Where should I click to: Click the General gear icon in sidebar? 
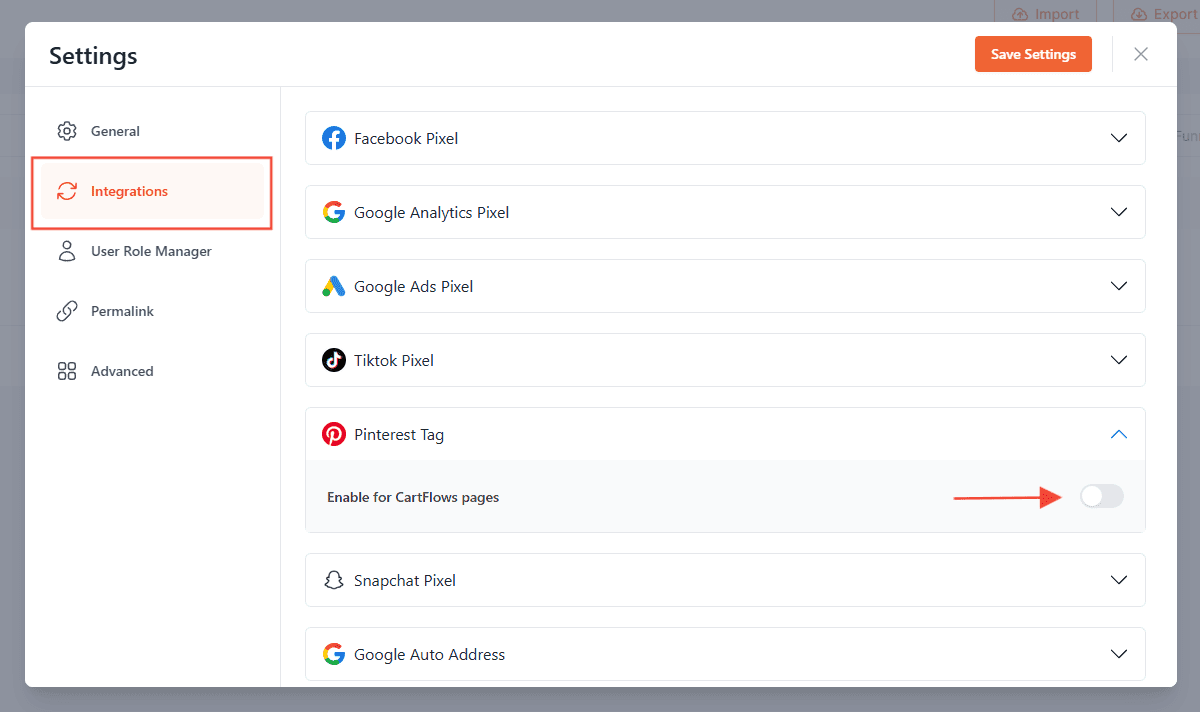(67, 131)
